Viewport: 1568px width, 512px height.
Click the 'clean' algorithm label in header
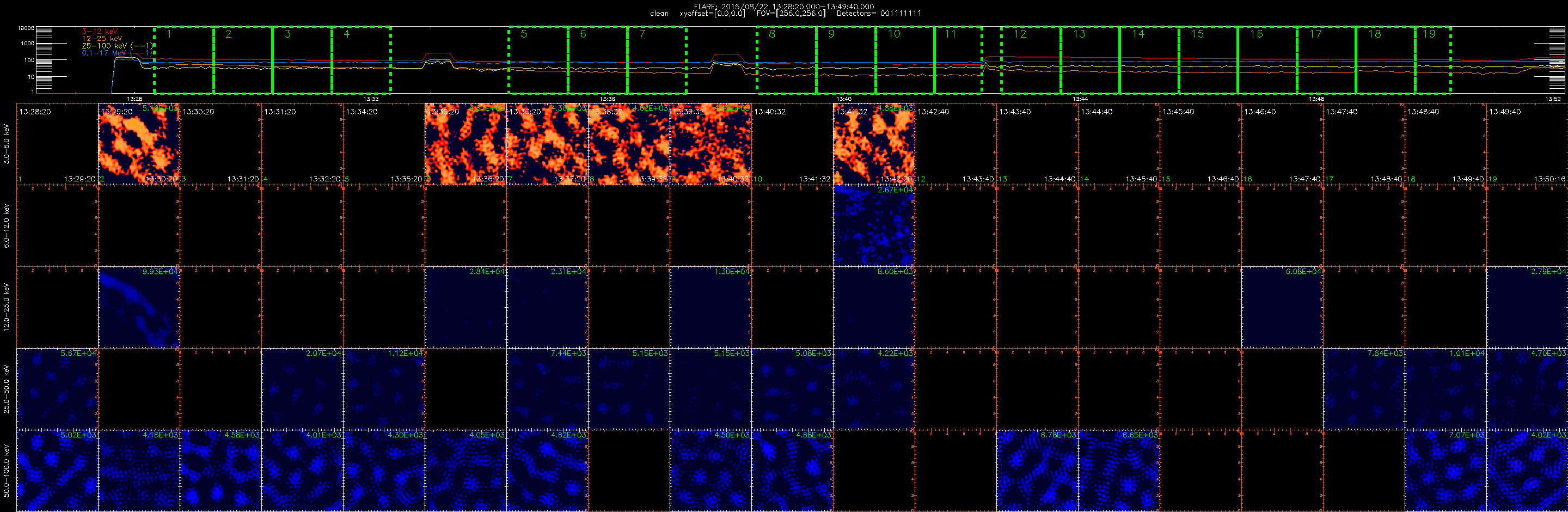coord(659,14)
